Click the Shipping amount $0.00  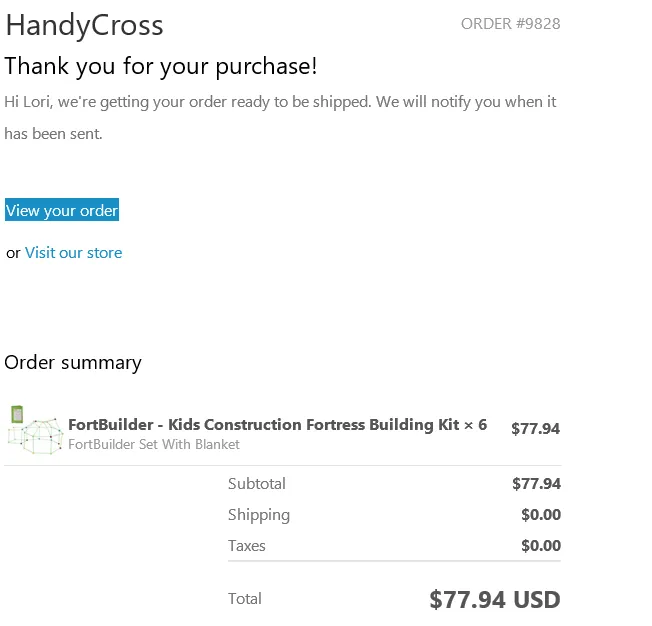[x=541, y=515]
